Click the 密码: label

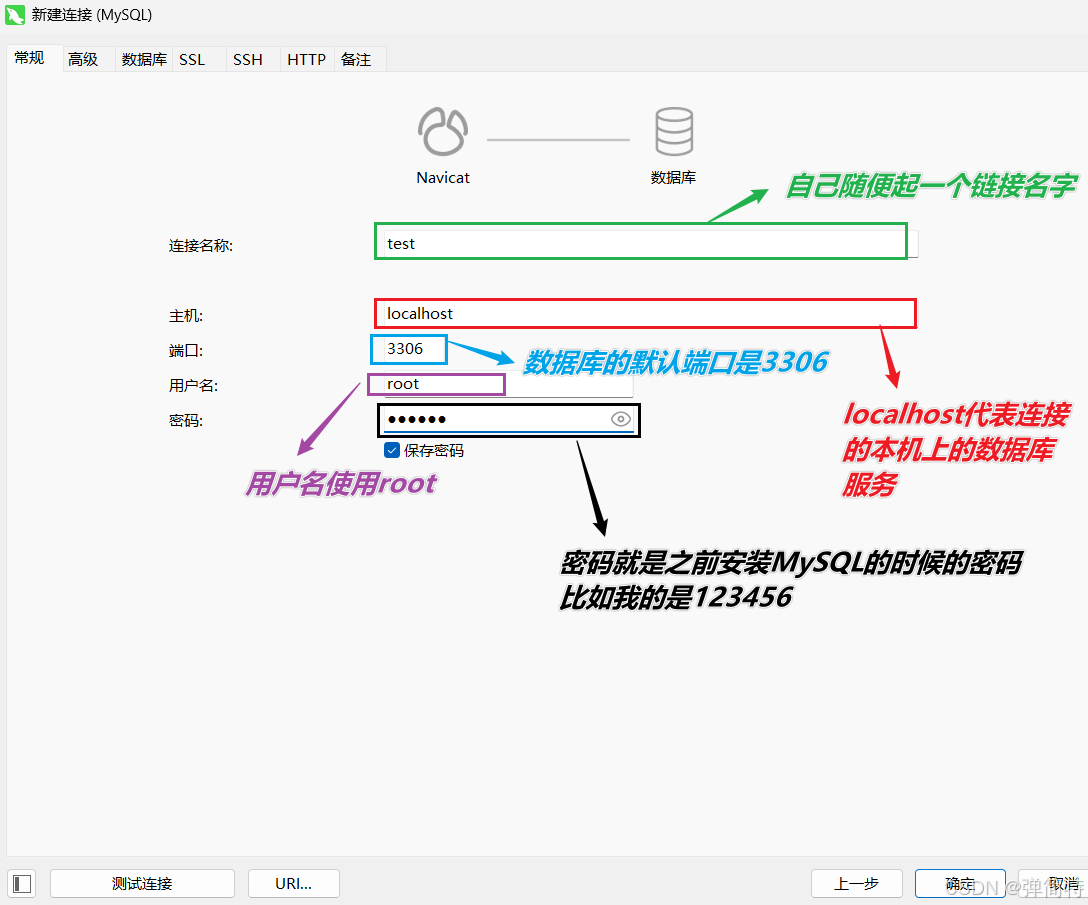coord(186,420)
